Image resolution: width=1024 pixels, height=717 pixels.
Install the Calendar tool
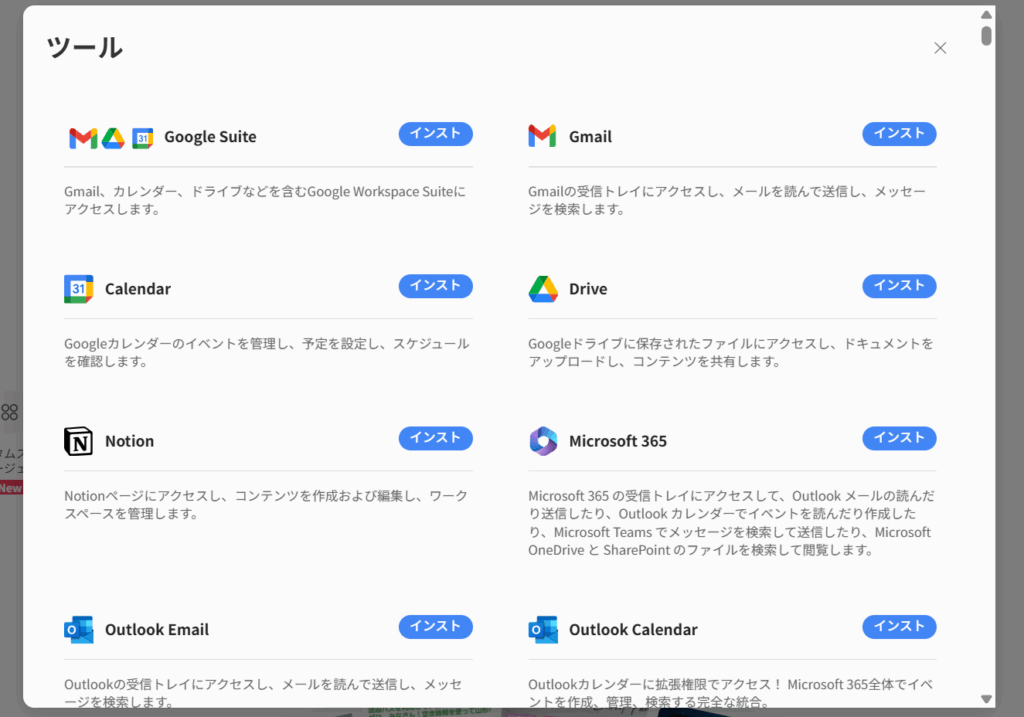coord(435,286)
